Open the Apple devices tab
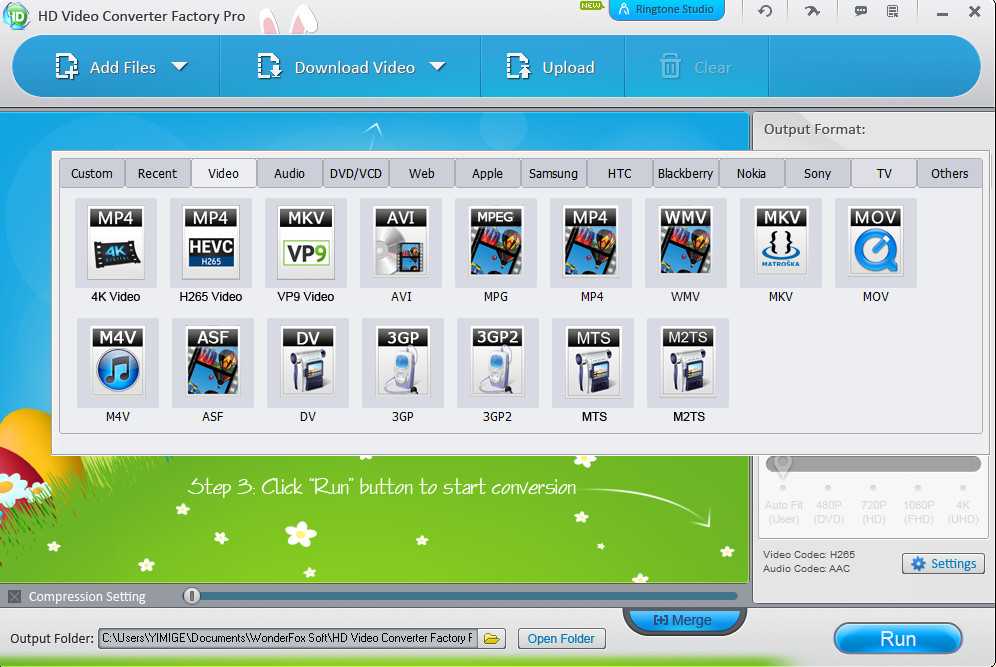This screenshot has height=667, width=996. click(x=487, y=173)
